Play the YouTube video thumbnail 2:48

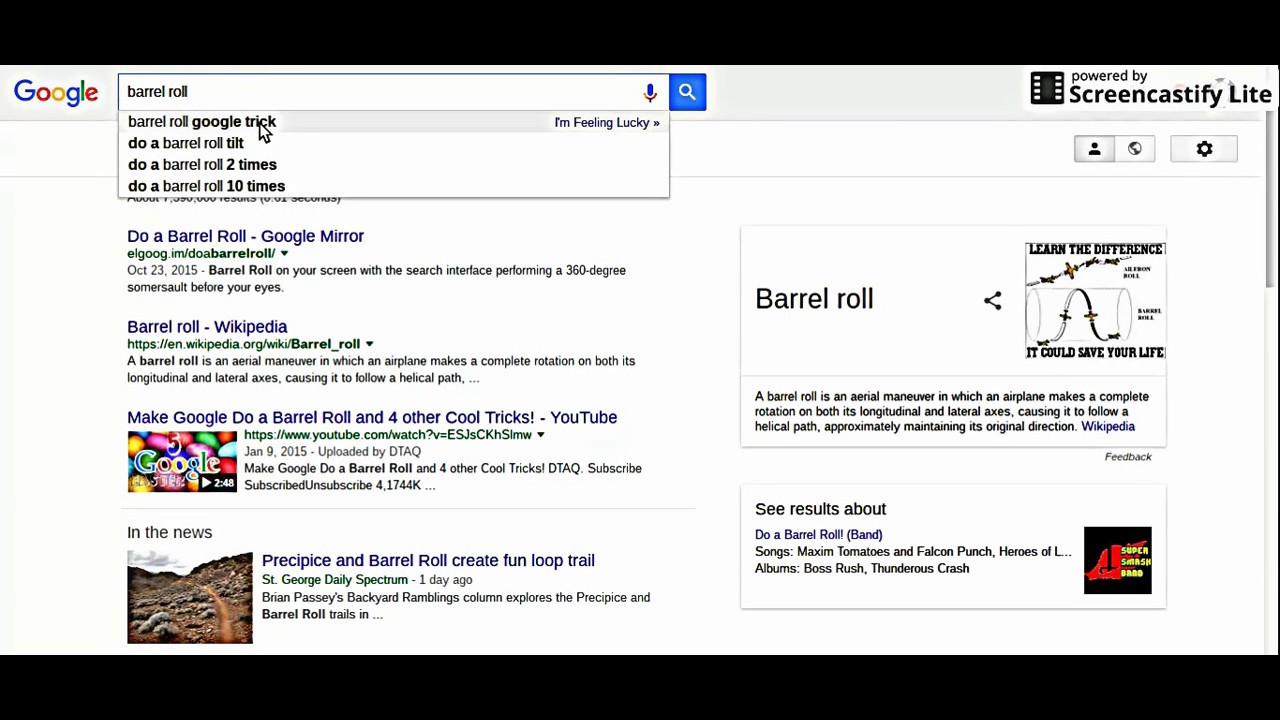coord(182,461)
